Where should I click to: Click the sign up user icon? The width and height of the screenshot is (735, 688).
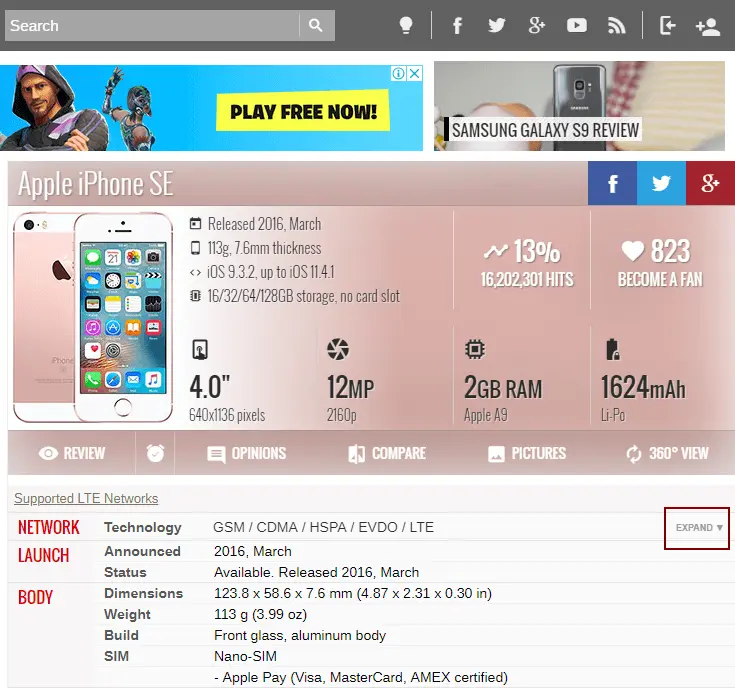pyautogui.click(x=708, y=27)
